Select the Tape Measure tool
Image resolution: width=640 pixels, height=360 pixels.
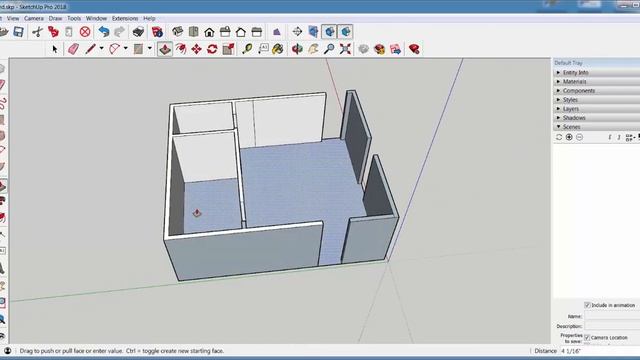coord(247,49)
